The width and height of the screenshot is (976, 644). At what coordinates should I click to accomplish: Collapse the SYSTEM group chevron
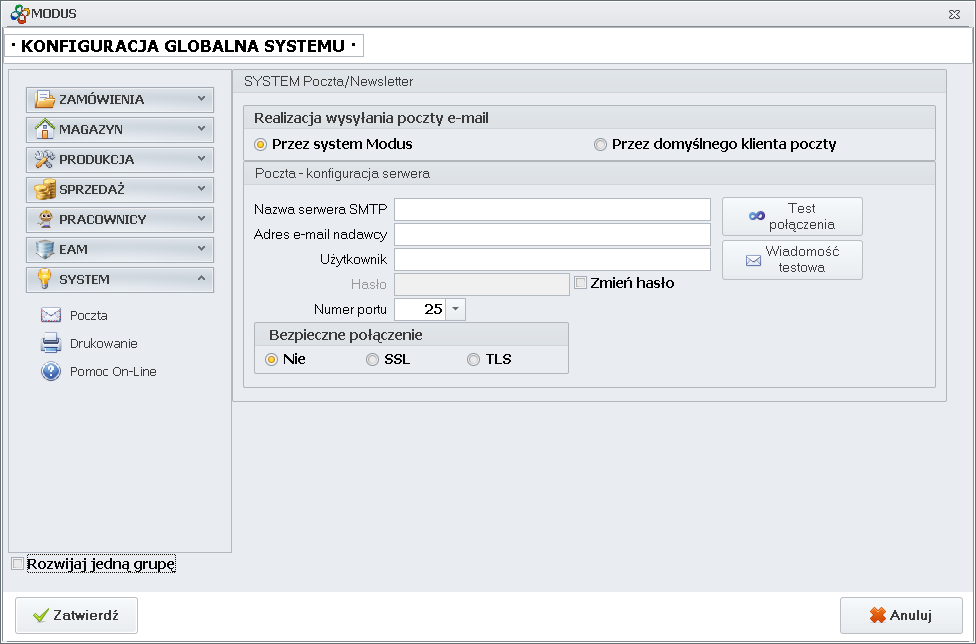click(201, 278)
